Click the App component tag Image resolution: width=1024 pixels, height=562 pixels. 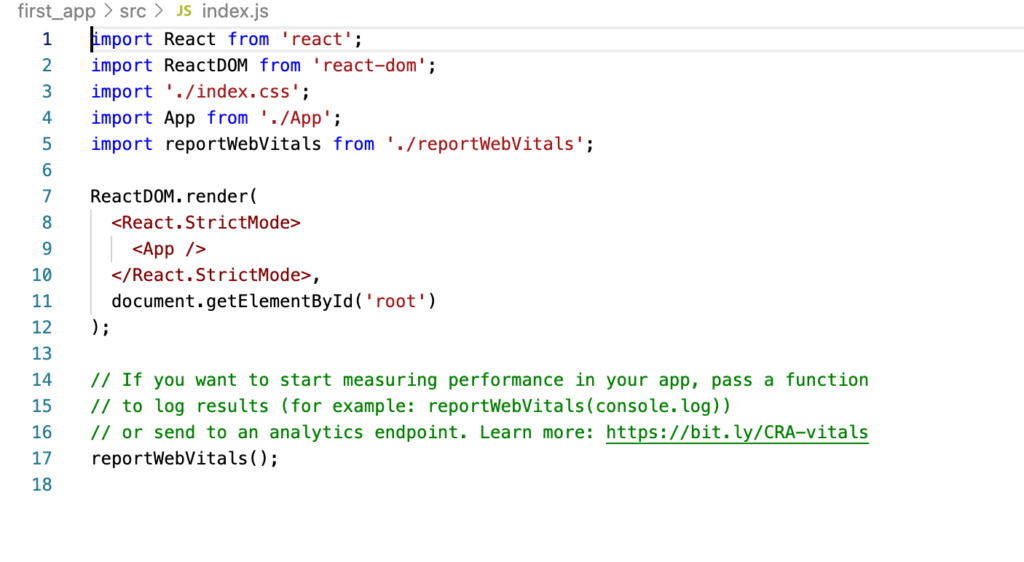[169, 249]
